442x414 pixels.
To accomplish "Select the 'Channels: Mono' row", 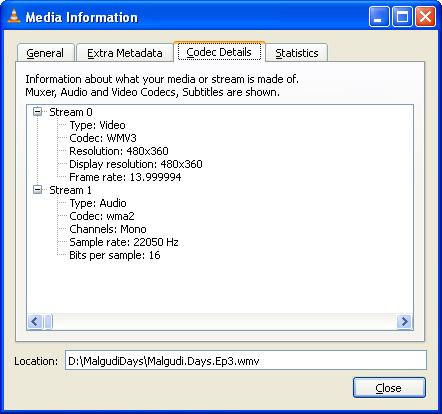I will tap(108, 229).
